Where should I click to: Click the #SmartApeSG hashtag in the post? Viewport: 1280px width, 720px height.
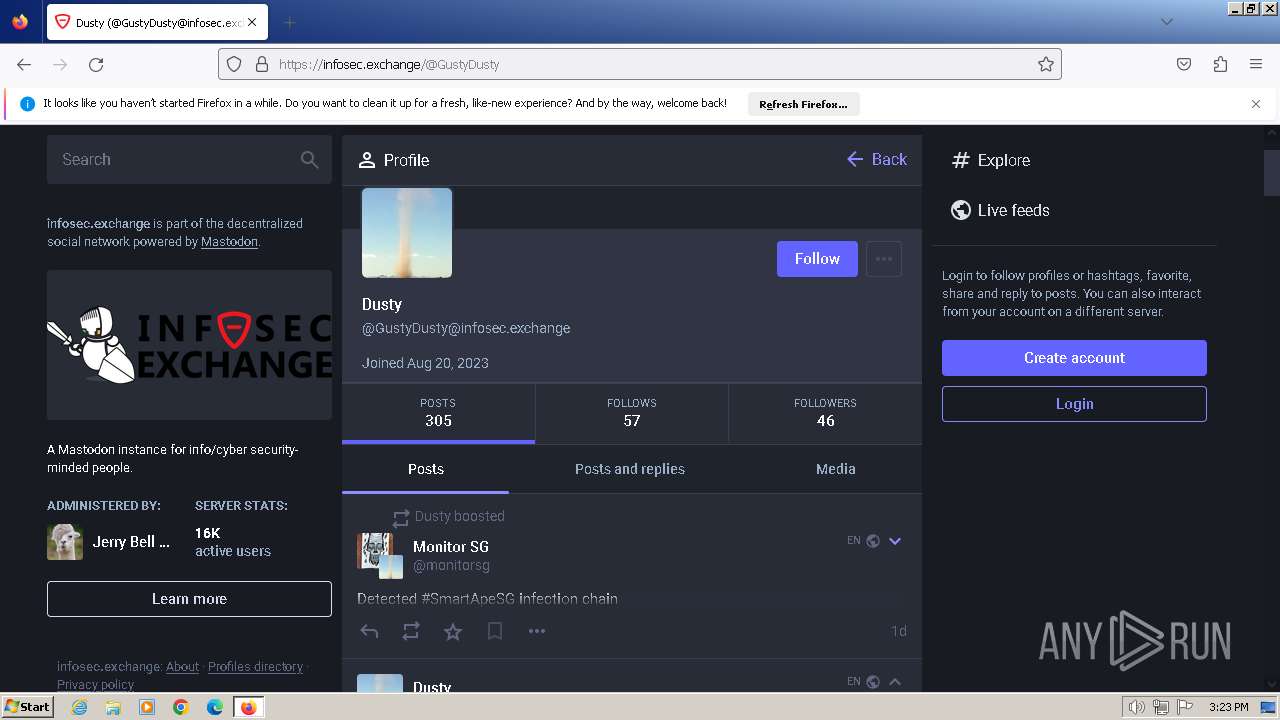[x=467, y=599]
